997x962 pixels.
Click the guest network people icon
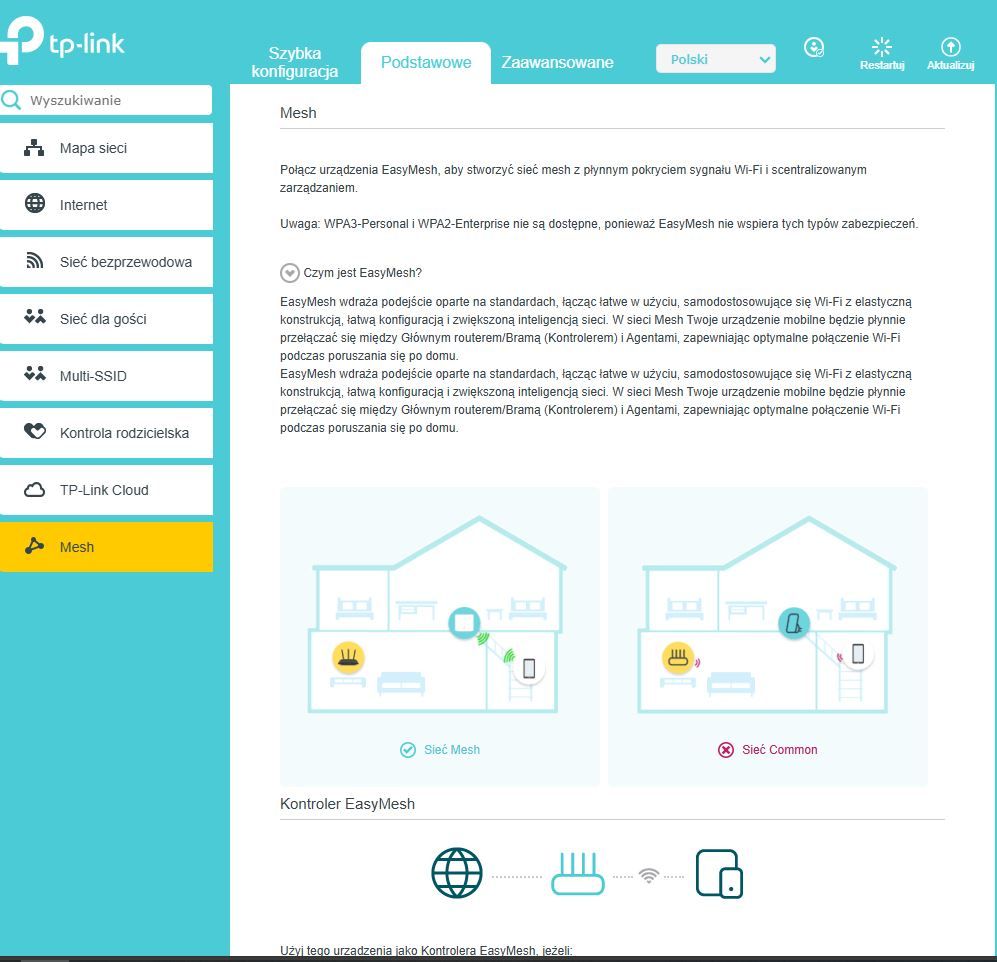click(x=35, y=317)
